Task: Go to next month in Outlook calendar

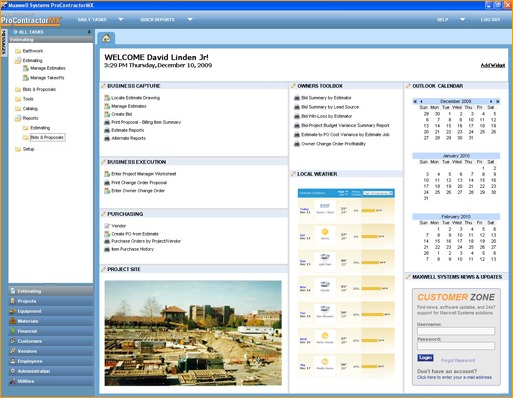Action: tap(491, 101)
